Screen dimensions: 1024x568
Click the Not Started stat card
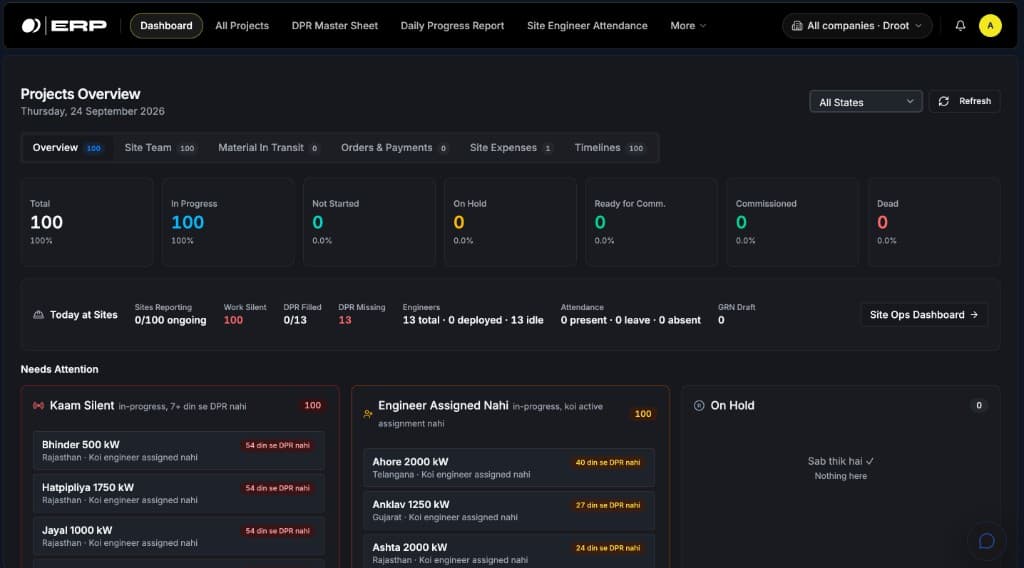pyautogui.click(x=369, y=222)
